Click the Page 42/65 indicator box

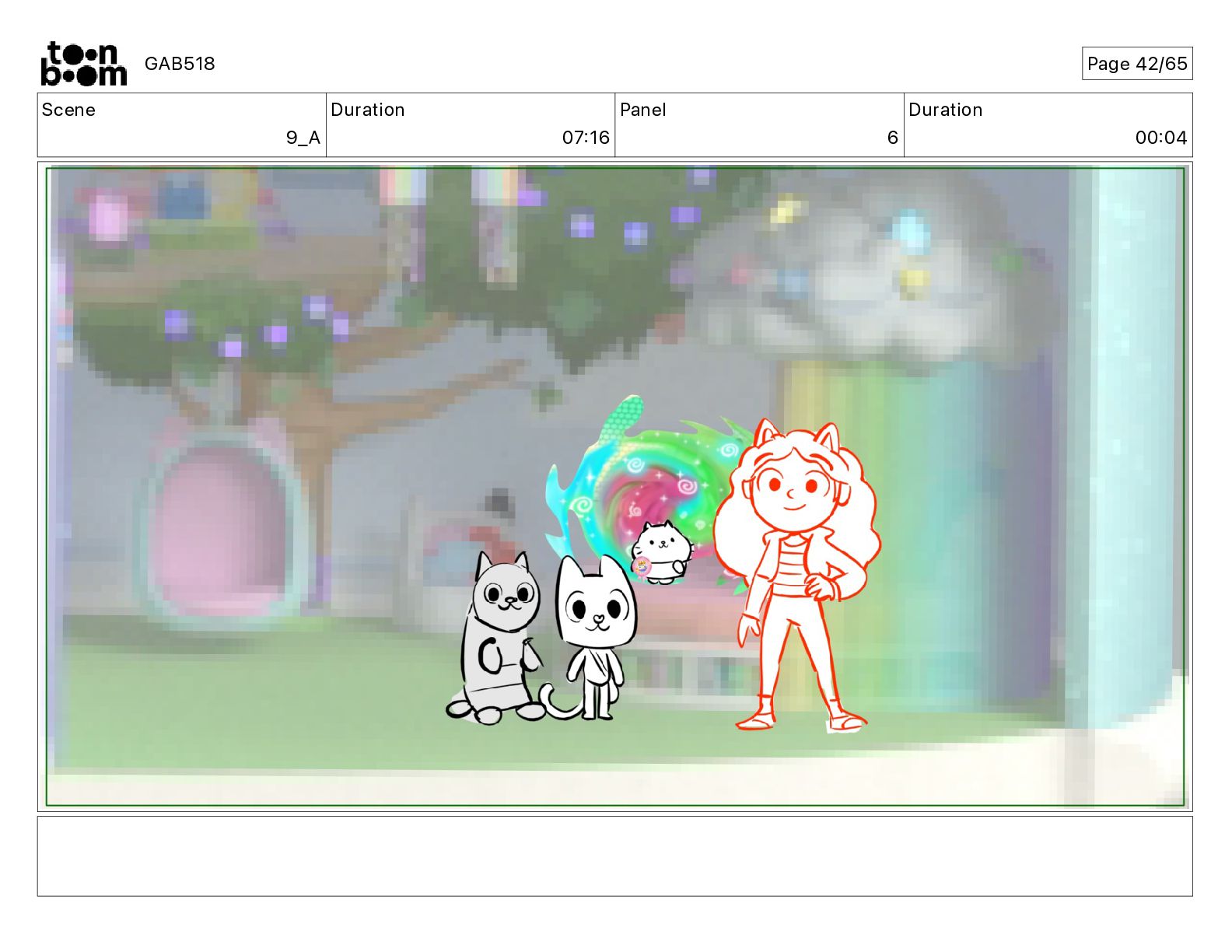click(x=1137, y=64)
